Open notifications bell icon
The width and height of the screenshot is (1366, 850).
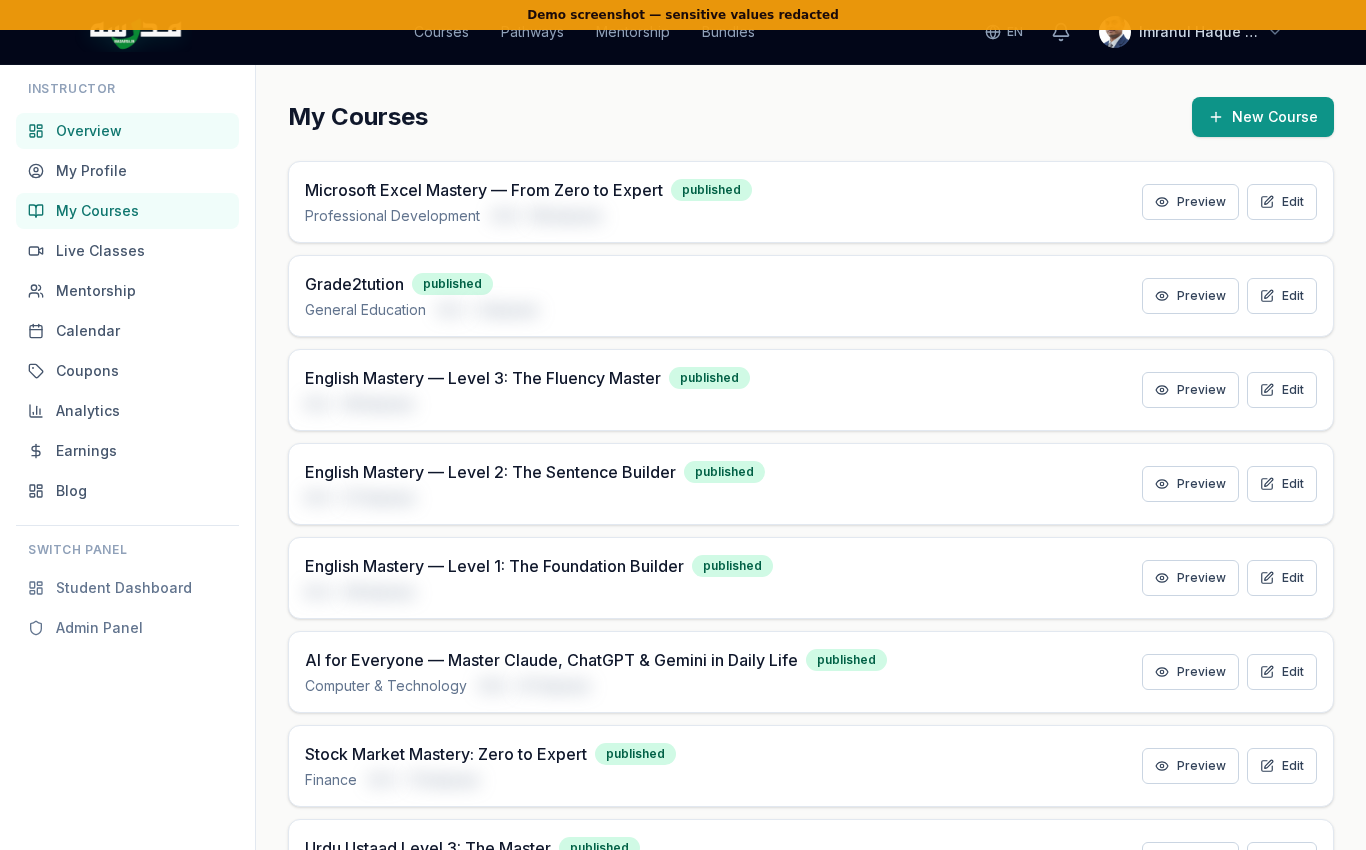click(x=1061, y=32)
